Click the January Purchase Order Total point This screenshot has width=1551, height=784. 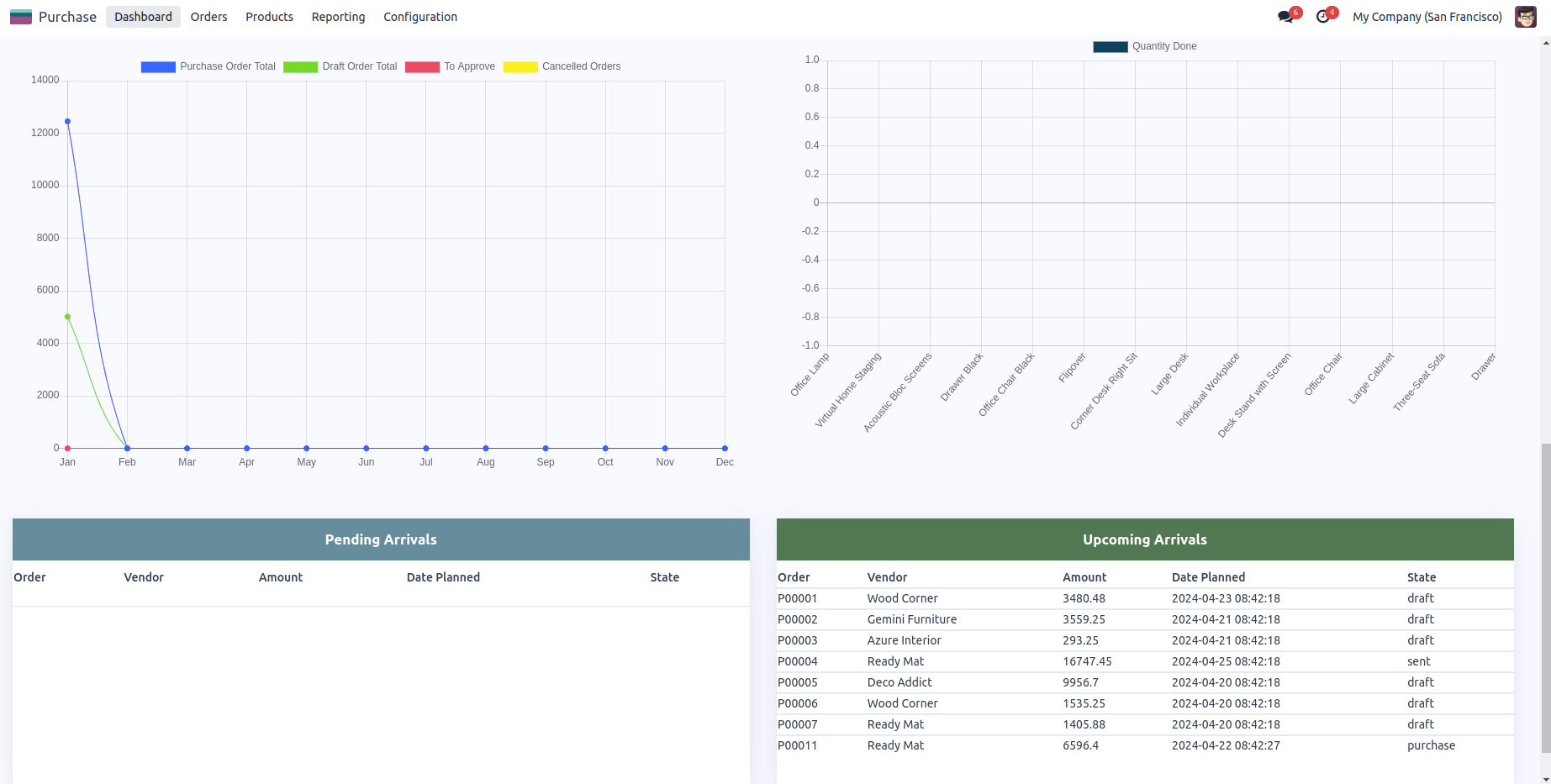point(68,122)
